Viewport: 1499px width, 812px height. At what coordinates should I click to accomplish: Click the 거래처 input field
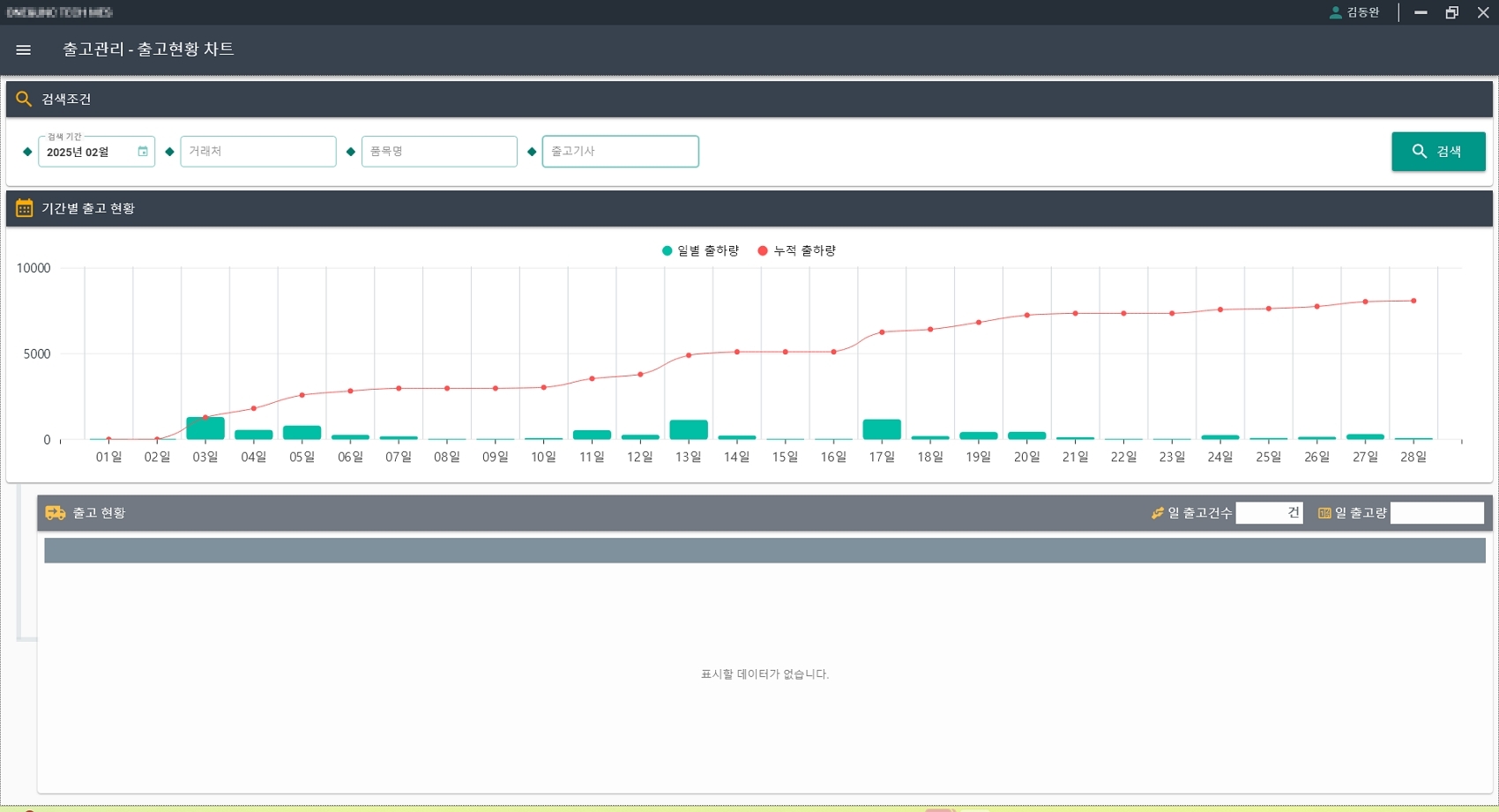[258, 152]
